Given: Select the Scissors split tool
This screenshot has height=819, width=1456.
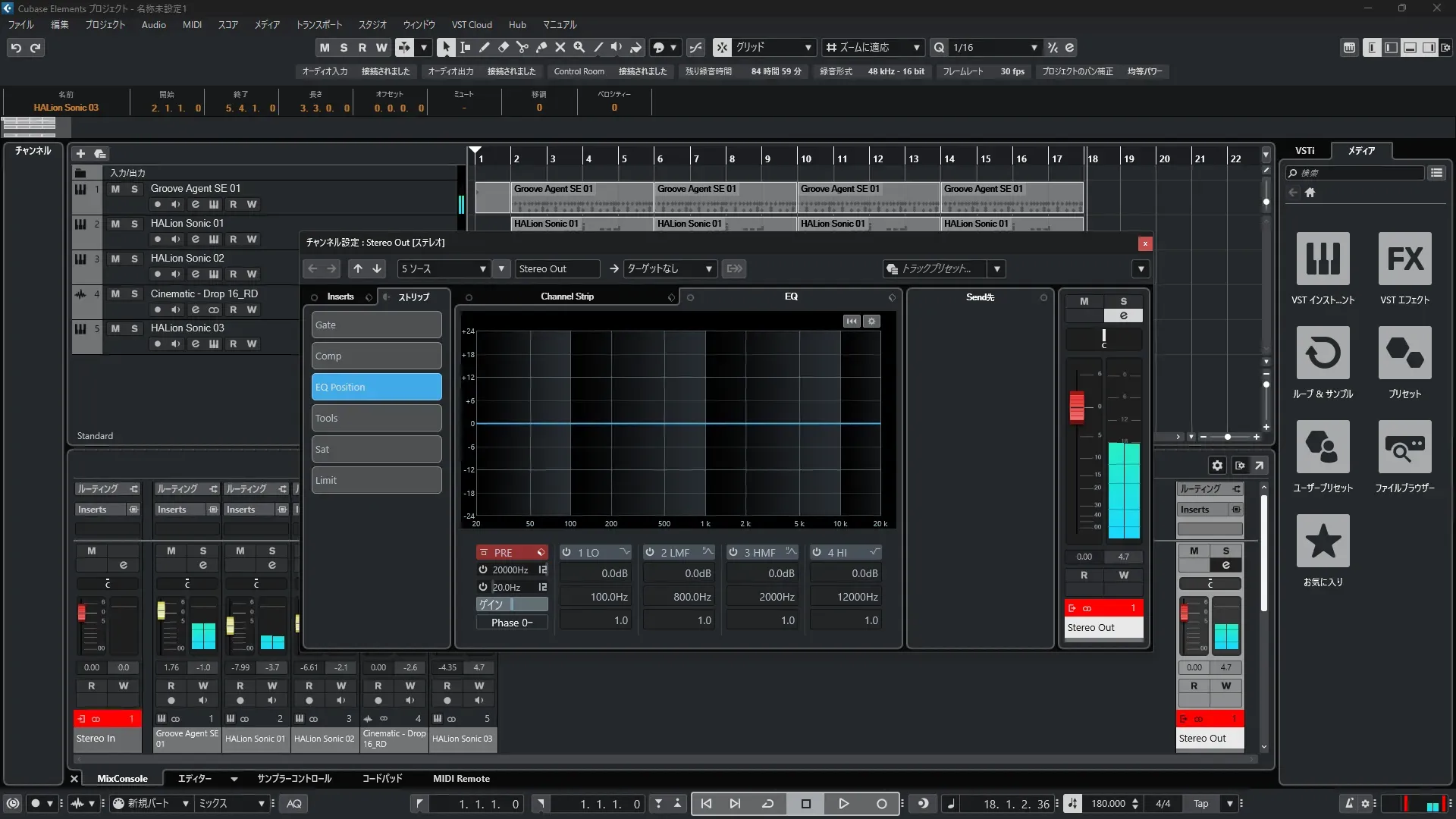Looking at the screenshot, I should [522, 47].
